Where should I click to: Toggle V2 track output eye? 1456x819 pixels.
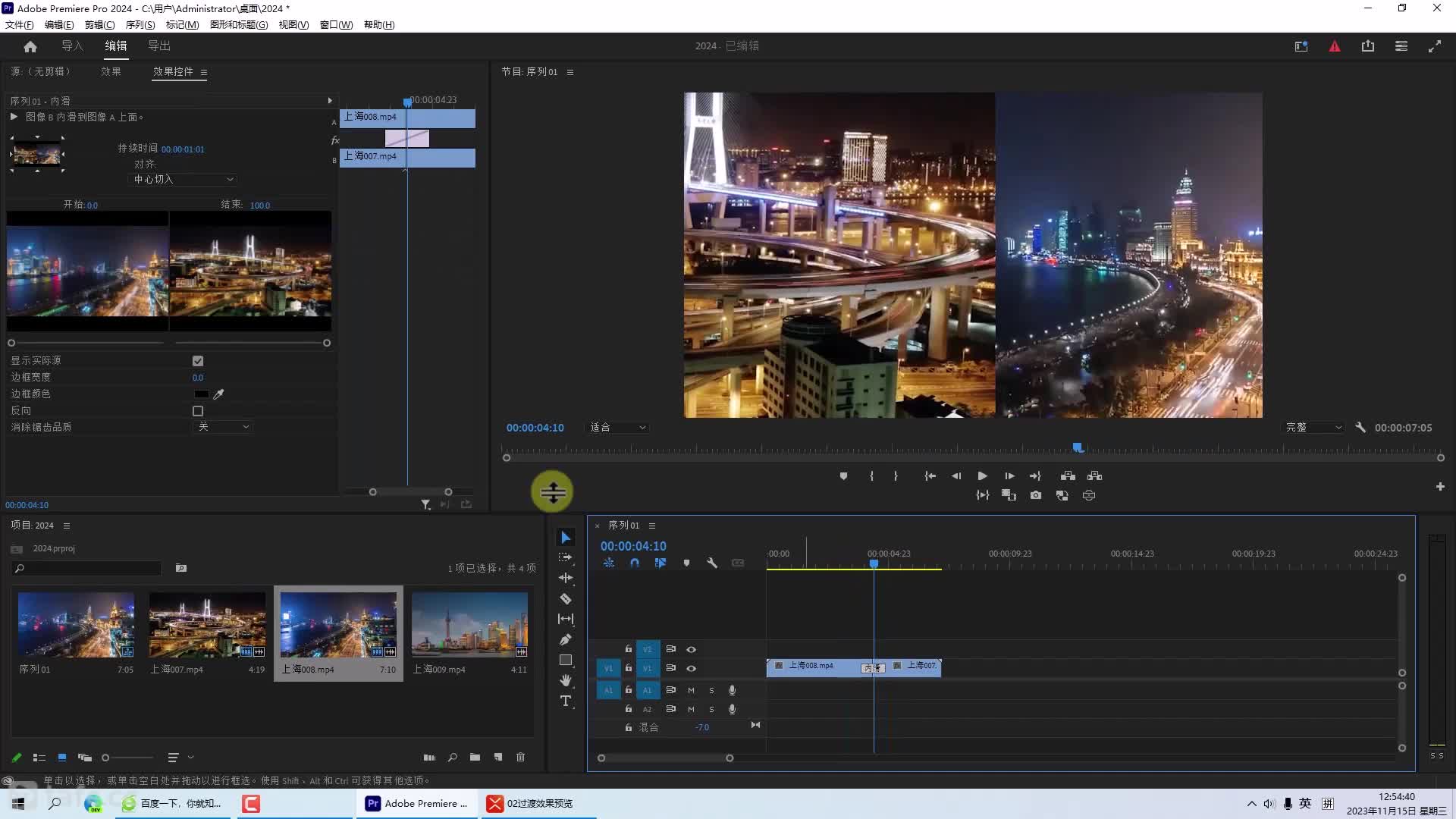point(691,650)
